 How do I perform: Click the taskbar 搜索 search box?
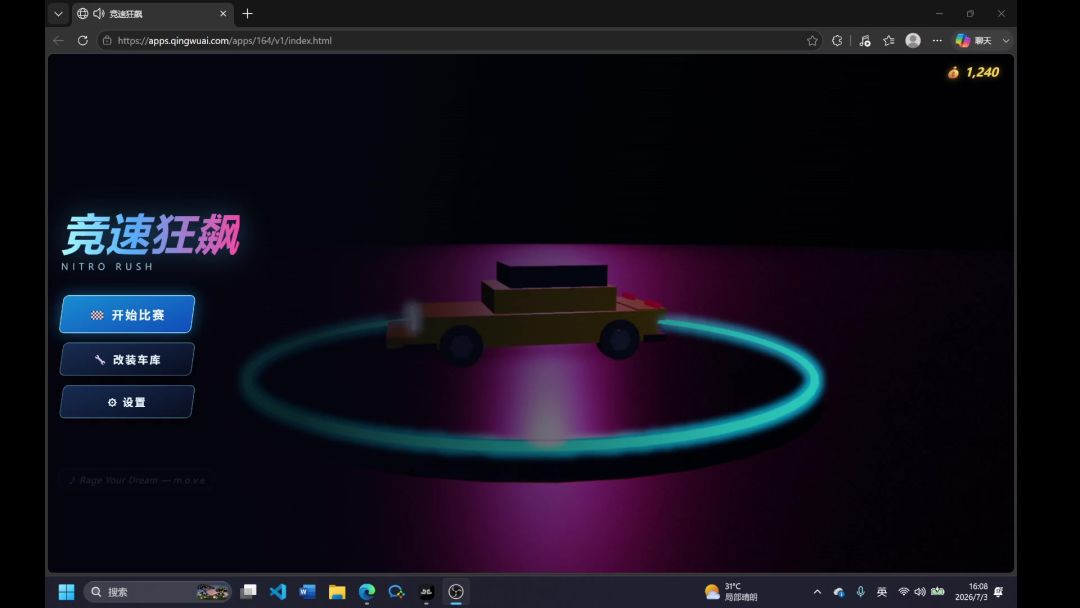[x=158, y=592]
